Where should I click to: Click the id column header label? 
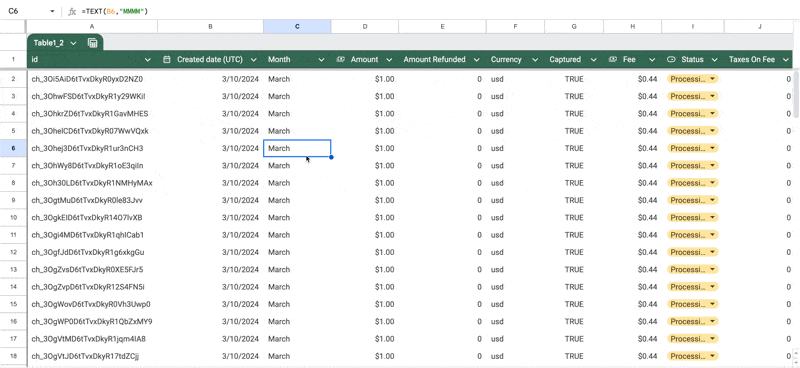(35, 60)
